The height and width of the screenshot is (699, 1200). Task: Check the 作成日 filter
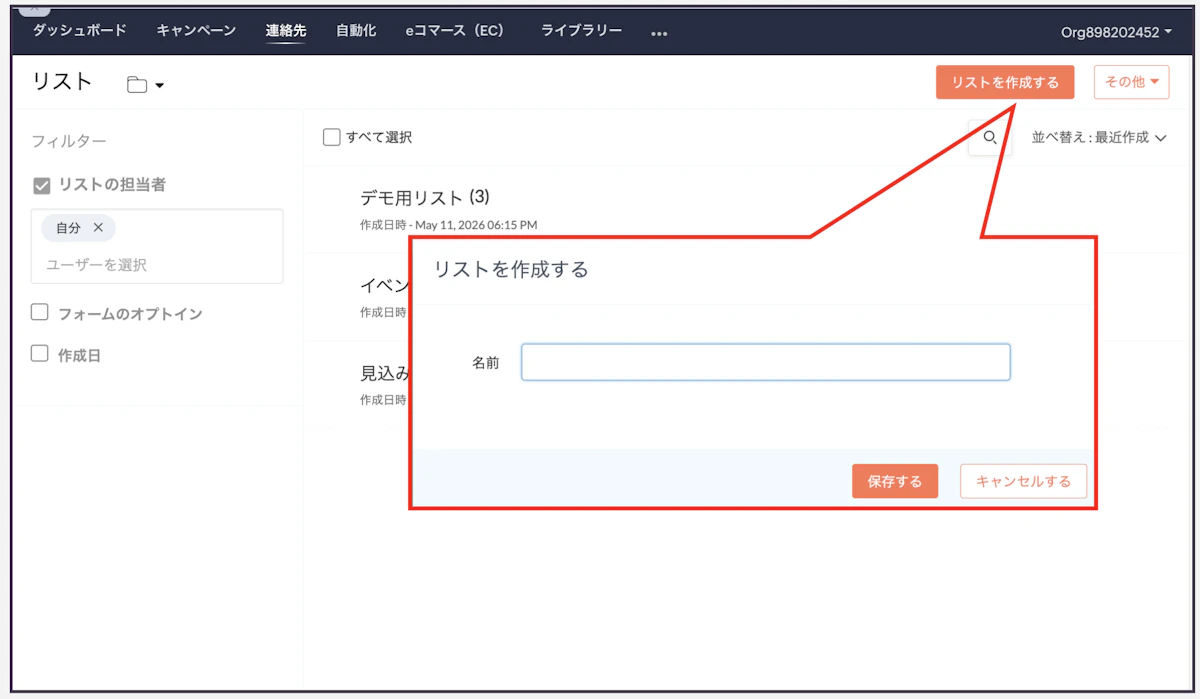pos(40,353)
